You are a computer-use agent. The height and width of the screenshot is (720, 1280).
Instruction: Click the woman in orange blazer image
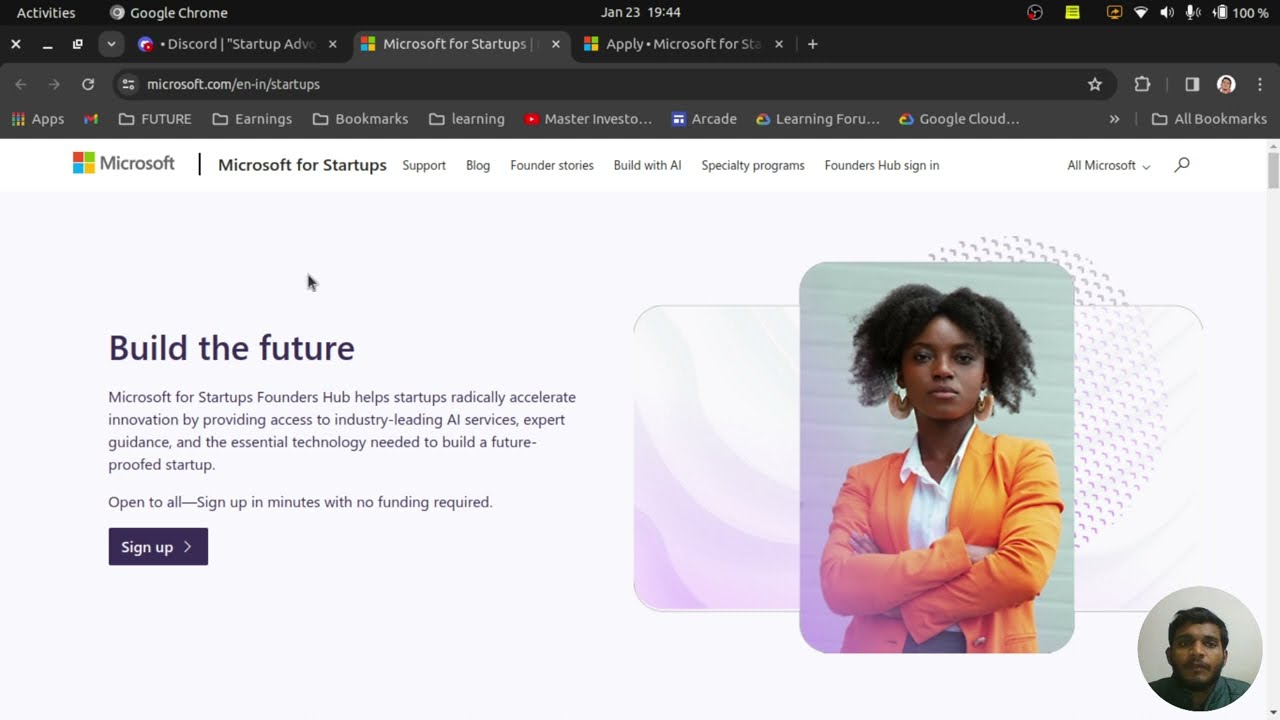click(x=937, y=457)
